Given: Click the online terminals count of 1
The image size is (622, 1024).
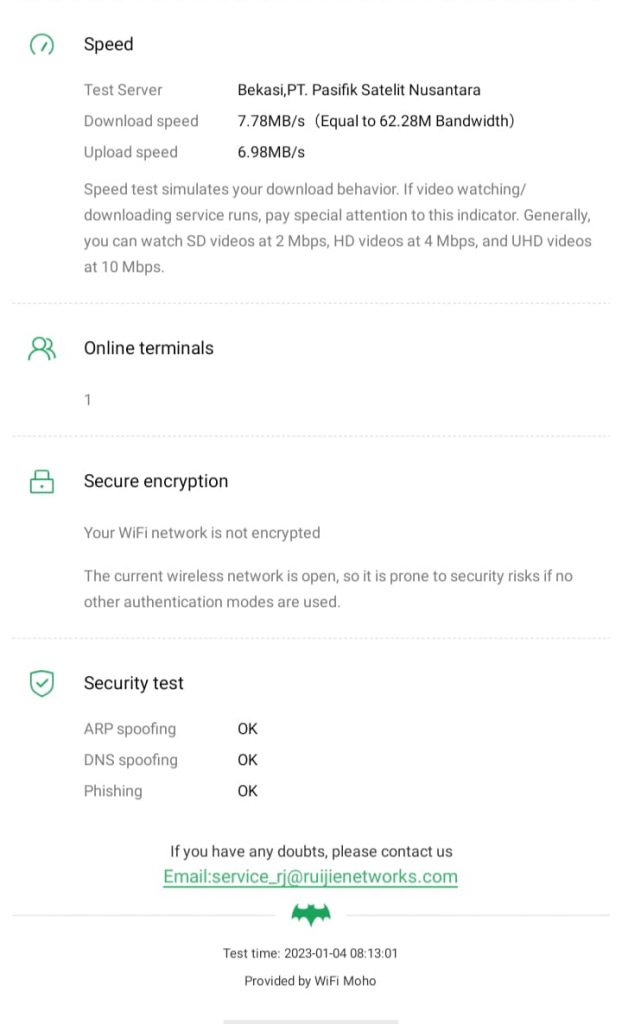Looking at the screenshot, I should tap(88, 400).
